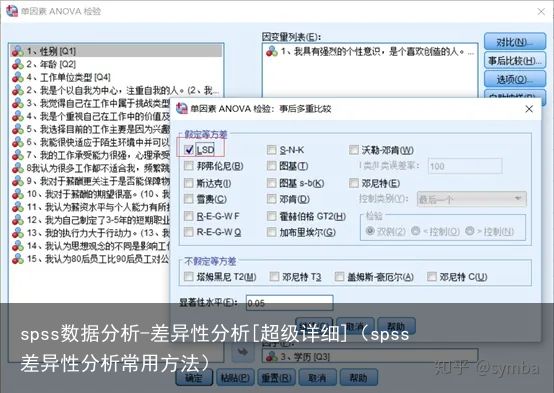
Task: Check the R-E-G-W Q option
Action: point(189,232)
